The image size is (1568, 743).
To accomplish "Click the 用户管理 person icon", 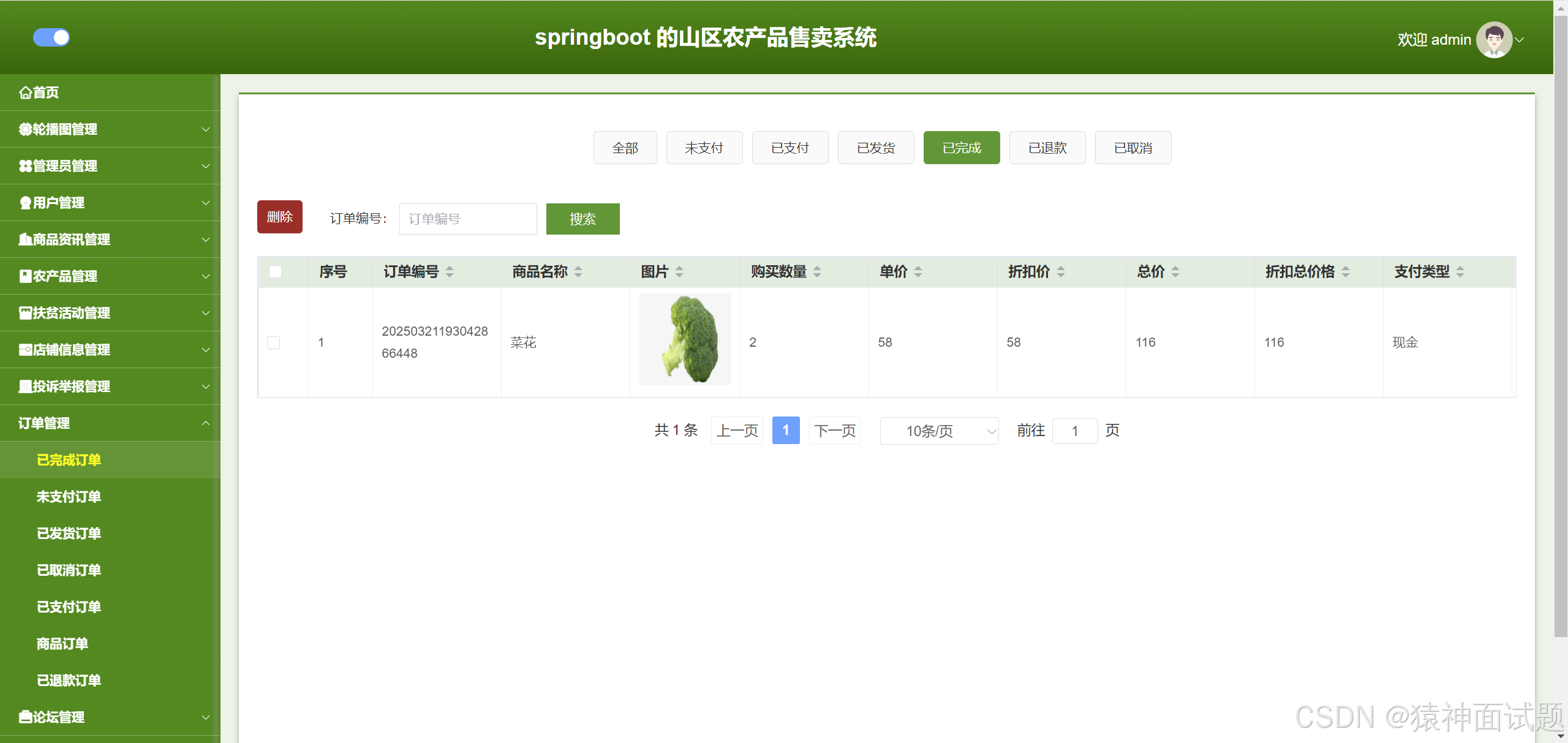I will (x=25, y=203).
